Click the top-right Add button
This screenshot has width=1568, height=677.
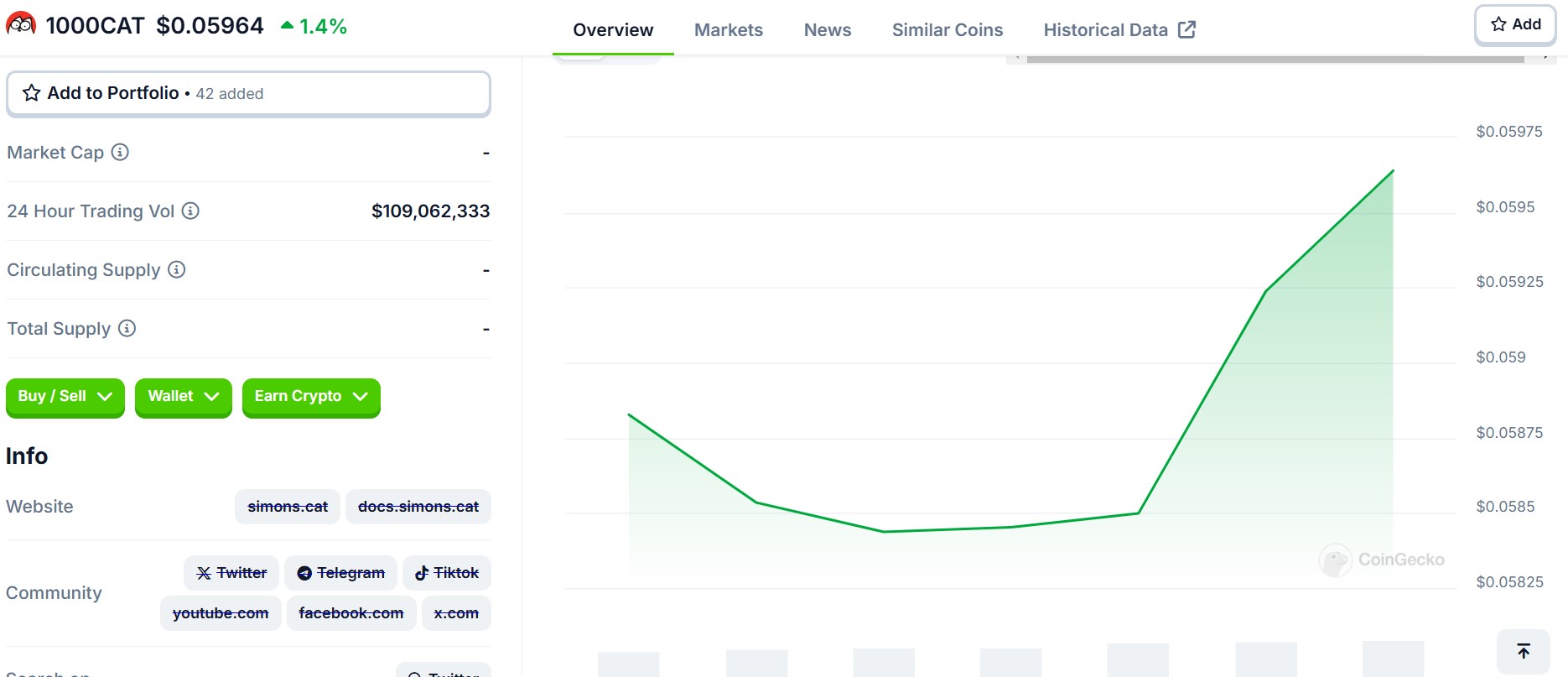(1515, 25)
